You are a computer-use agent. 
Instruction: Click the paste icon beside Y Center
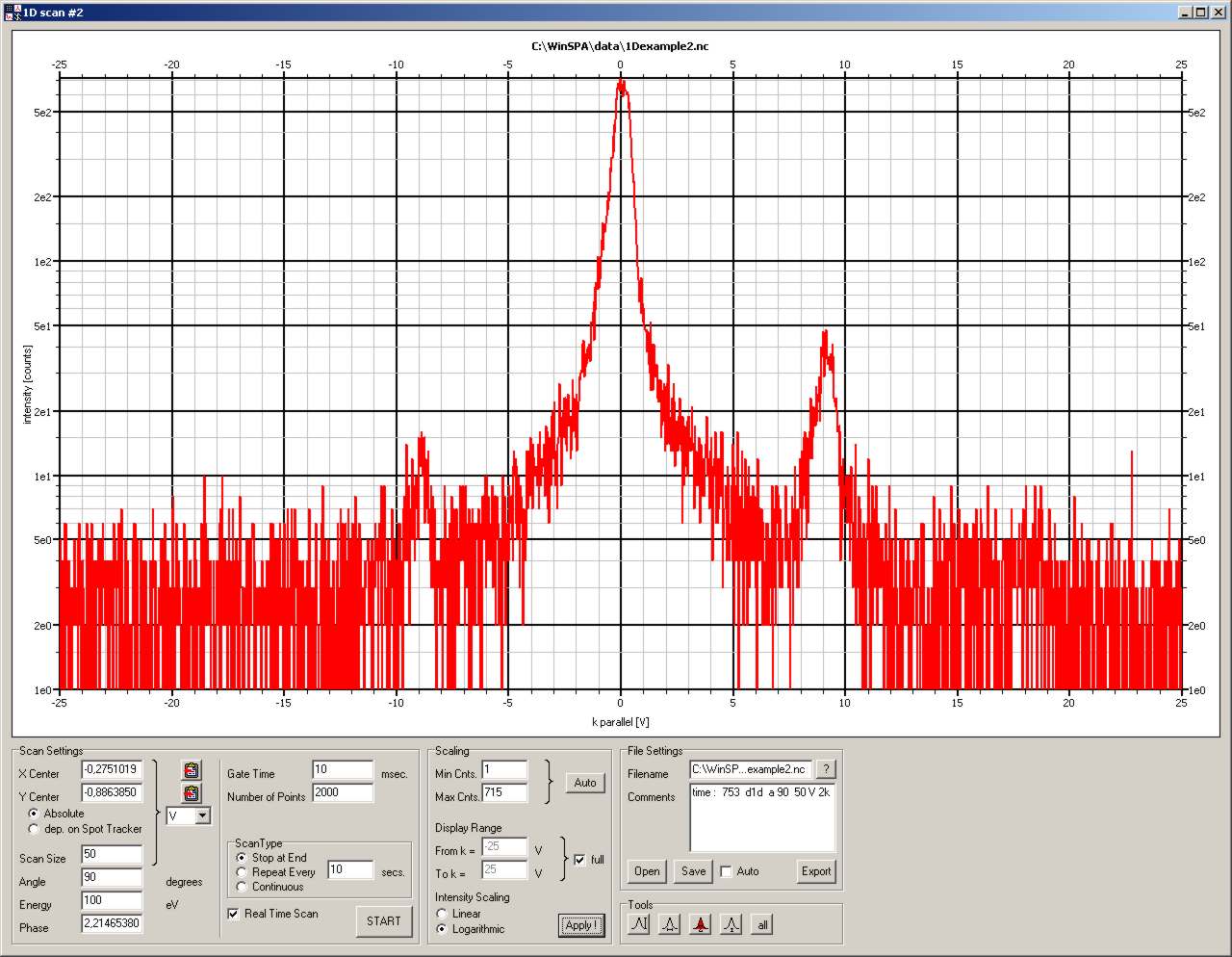coord(192,793)
